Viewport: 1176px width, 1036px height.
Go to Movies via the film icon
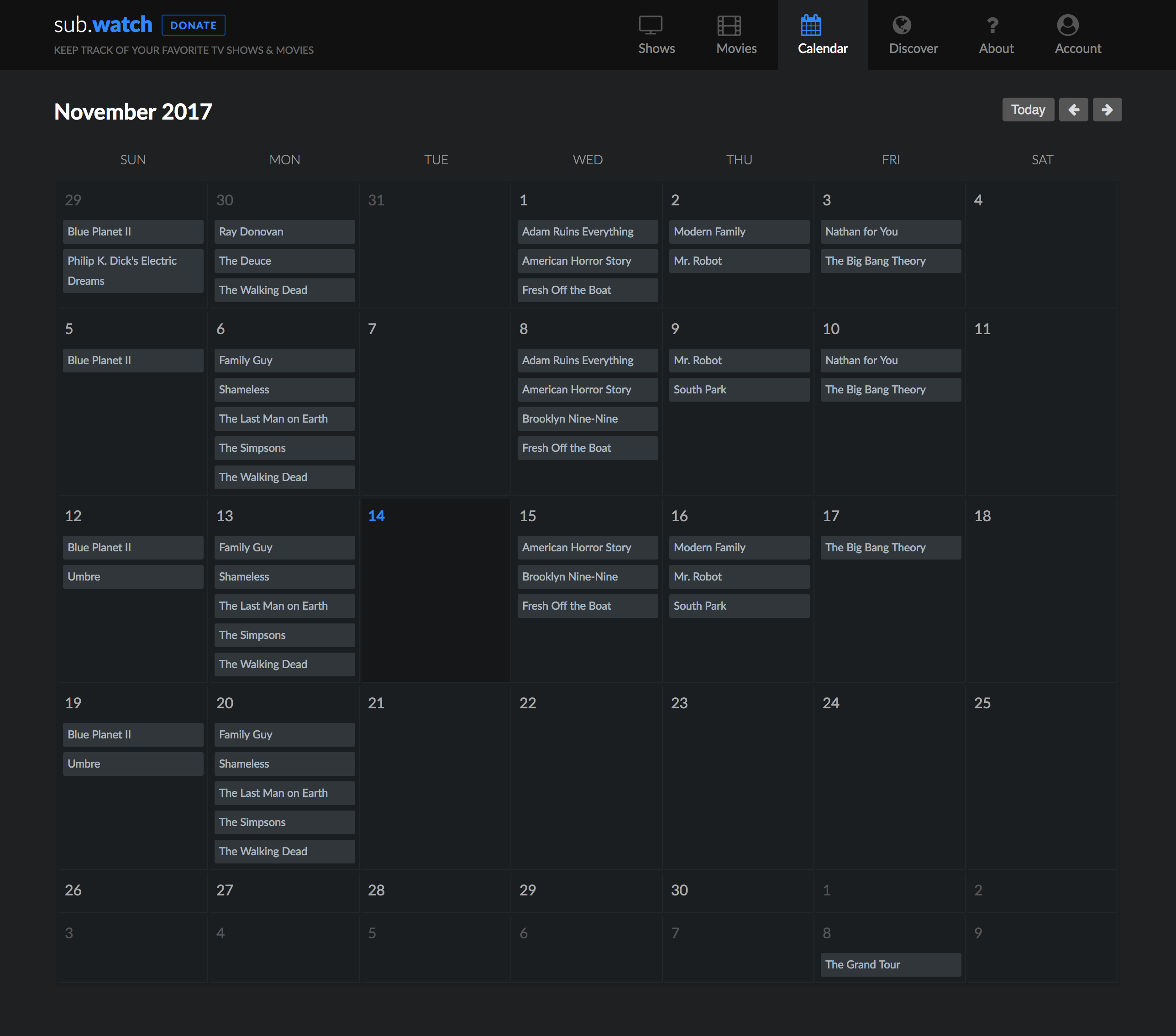[x=729, y=25]
